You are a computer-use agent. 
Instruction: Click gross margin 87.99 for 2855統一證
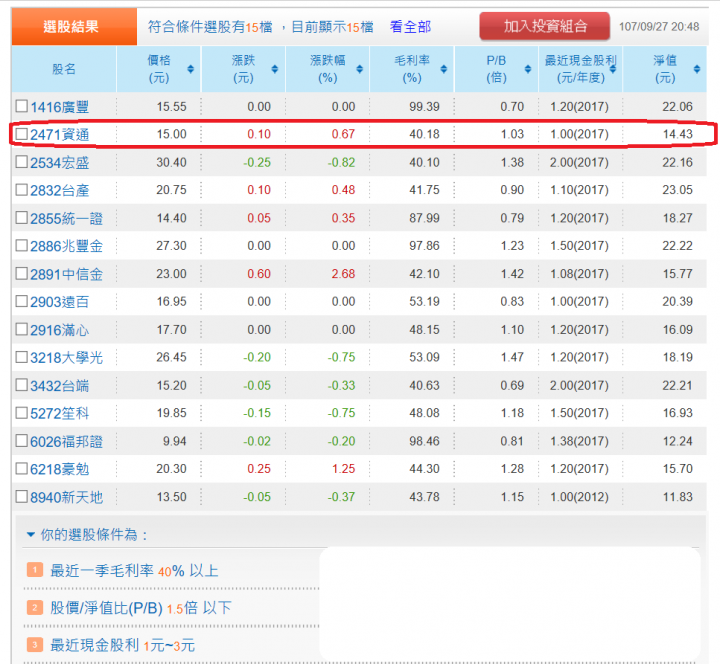coord(424,218)
